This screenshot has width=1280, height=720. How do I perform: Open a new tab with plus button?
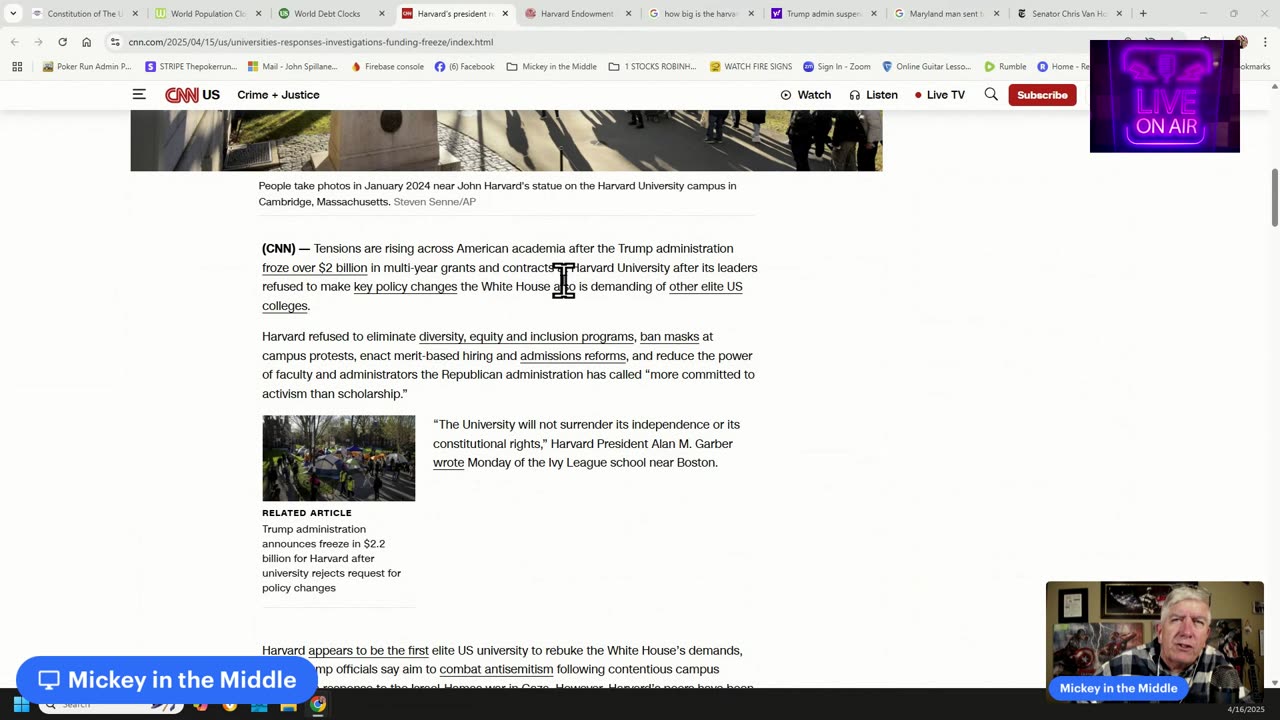tap(1143, 14)
